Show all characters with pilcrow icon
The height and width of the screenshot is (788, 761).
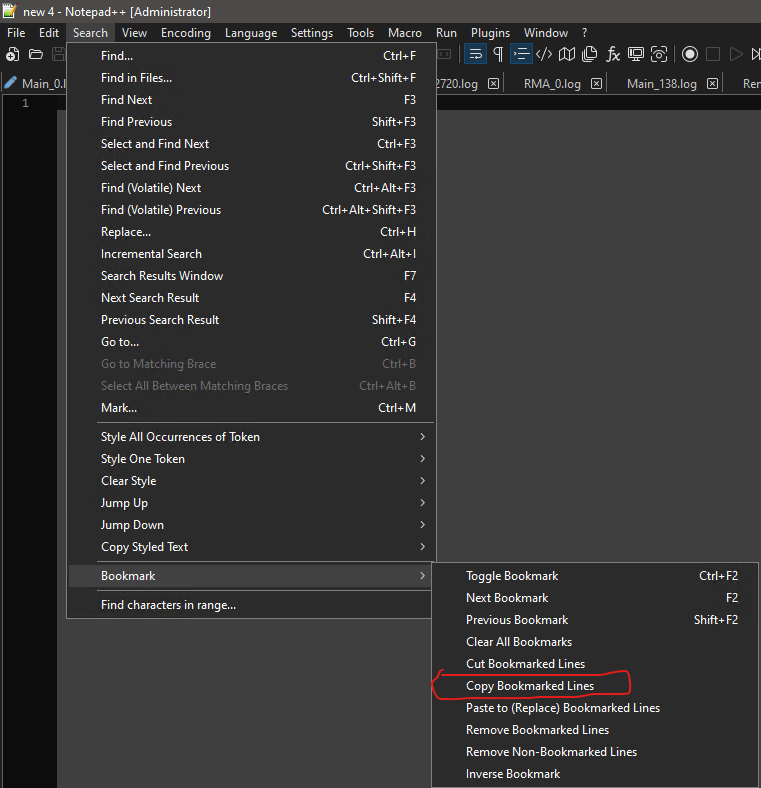(498, 54)
